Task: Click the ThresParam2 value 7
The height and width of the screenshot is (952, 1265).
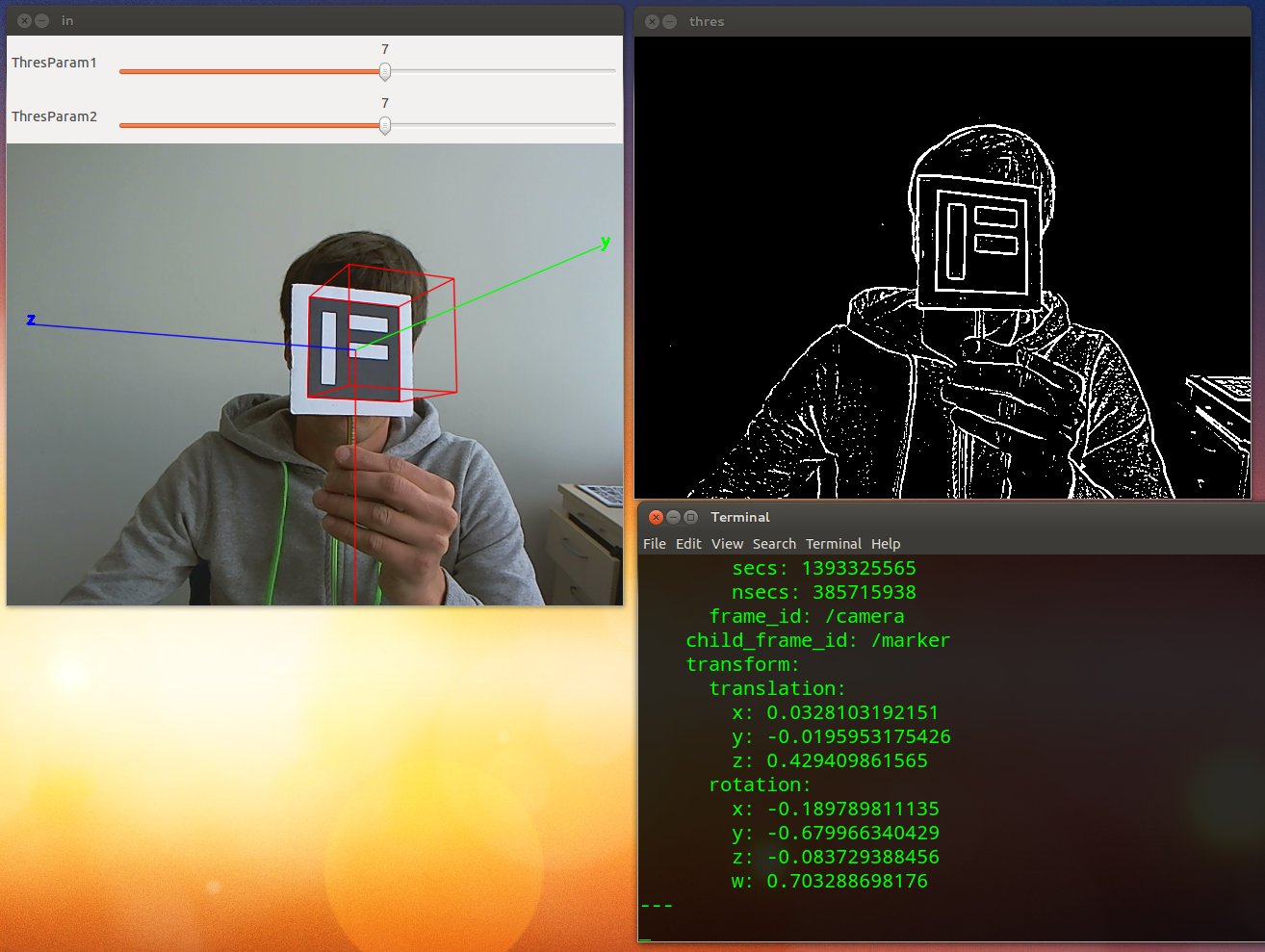Action: click(385, 103)
